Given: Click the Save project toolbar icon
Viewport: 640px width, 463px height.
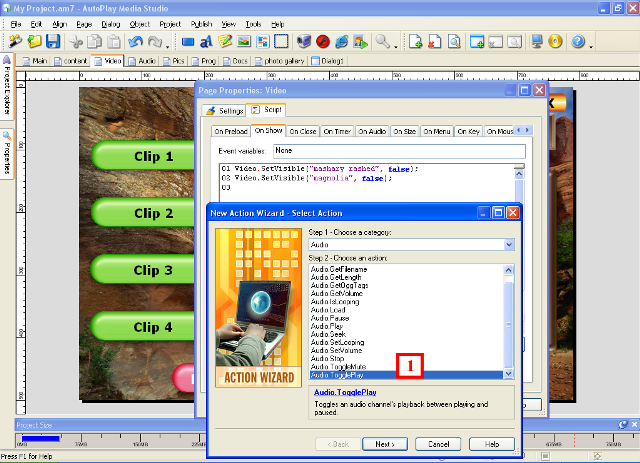Looking at the screenshot, I should pos(53,42).
